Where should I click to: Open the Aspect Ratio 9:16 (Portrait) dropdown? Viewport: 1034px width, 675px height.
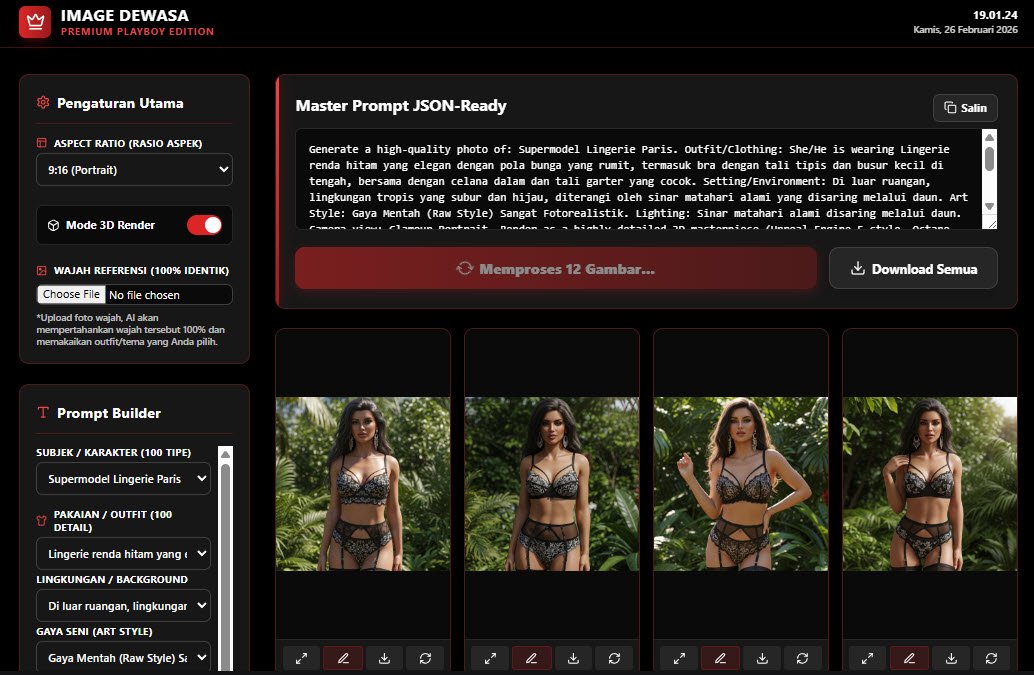[135, 169]
